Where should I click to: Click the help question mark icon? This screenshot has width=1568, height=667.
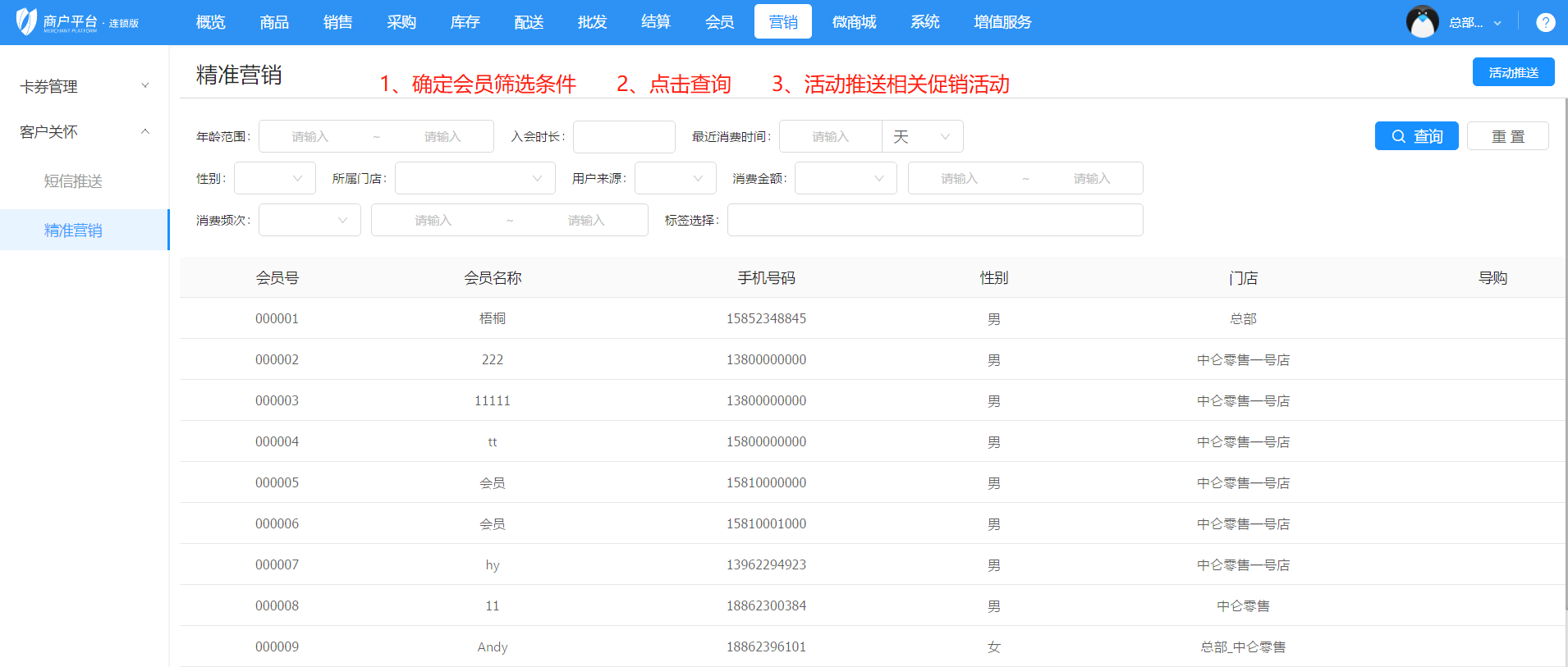(x=1545, y=23)
